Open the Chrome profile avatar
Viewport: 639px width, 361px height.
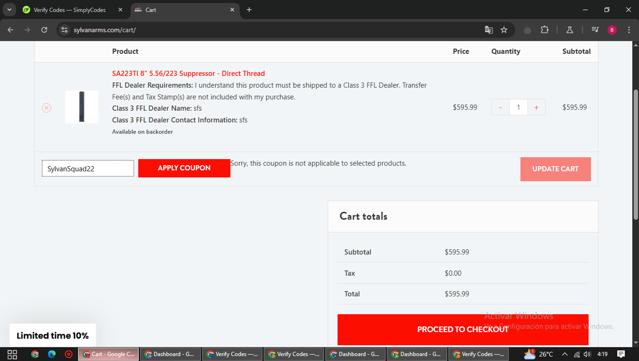[612, 30]
